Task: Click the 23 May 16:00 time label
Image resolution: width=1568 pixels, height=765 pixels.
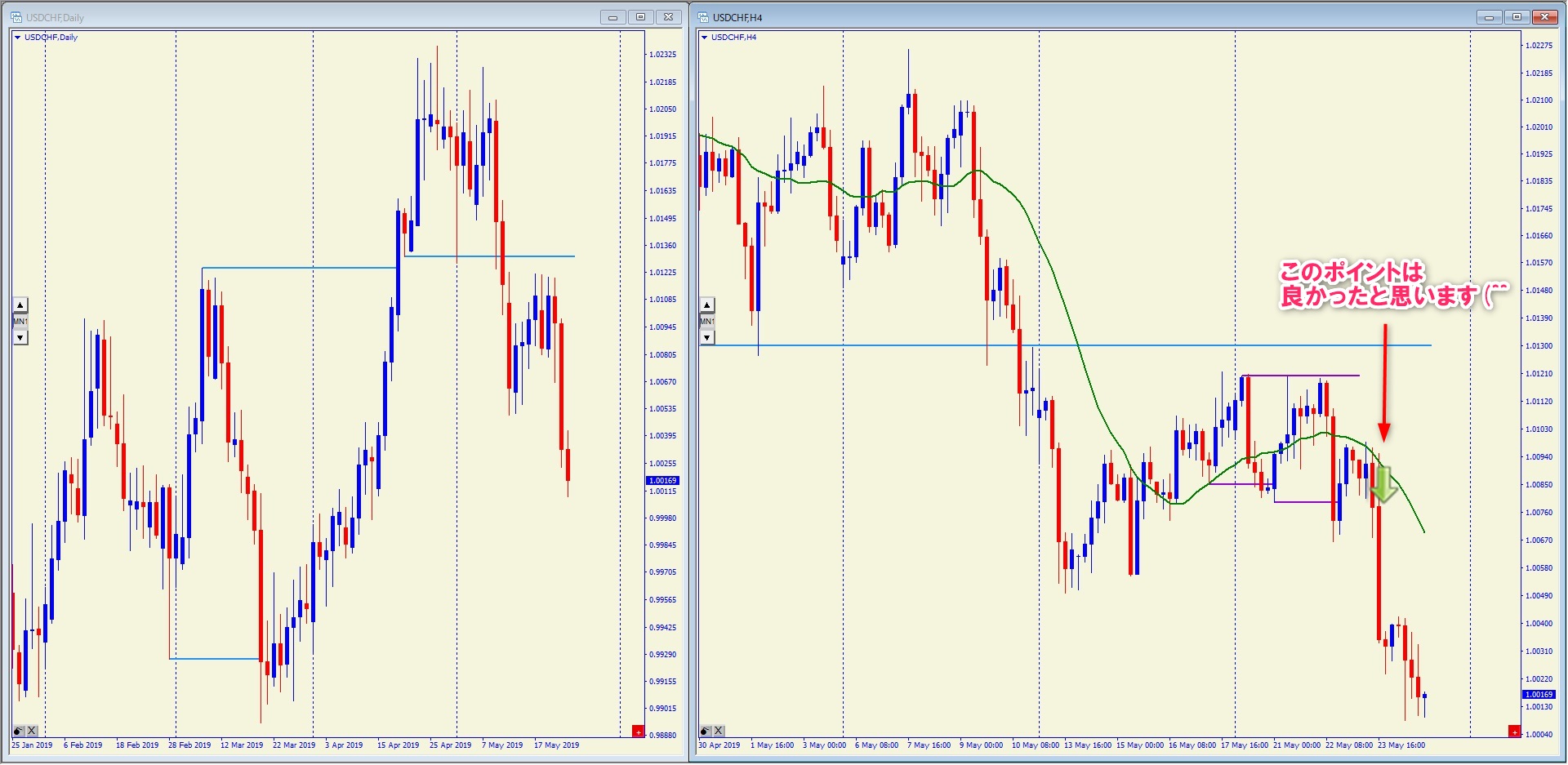Action: 1401,745
